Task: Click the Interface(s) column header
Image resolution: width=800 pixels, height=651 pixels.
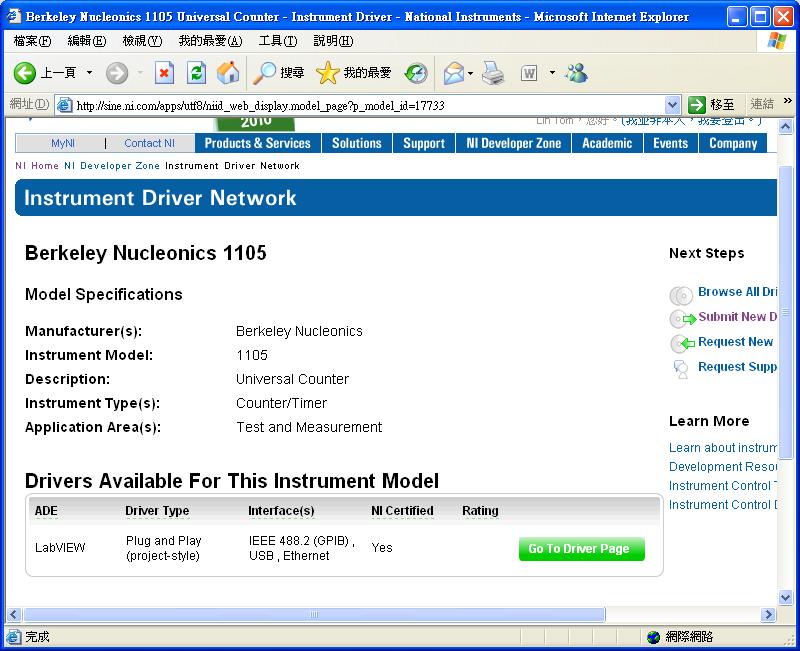Action: click(x=281, y=511)
